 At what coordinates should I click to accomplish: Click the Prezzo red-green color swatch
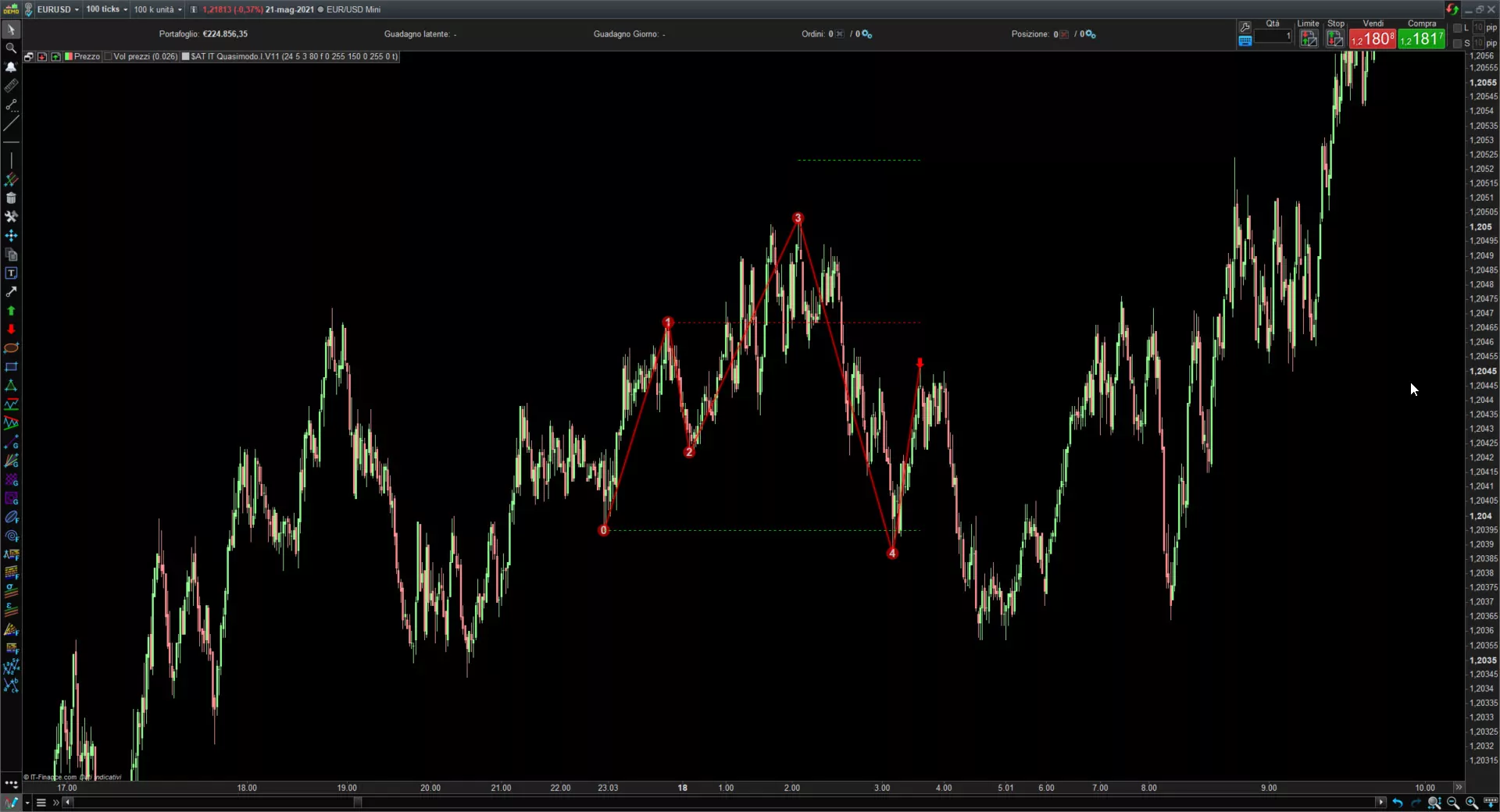(69, 57)
